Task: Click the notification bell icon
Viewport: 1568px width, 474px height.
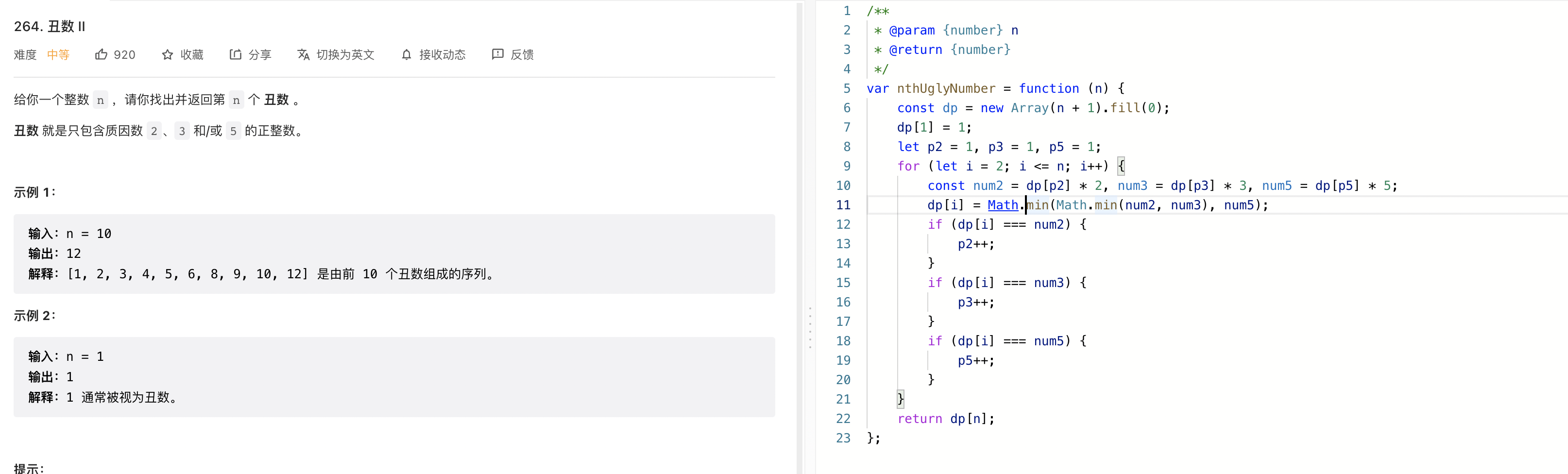Action: 407,55
